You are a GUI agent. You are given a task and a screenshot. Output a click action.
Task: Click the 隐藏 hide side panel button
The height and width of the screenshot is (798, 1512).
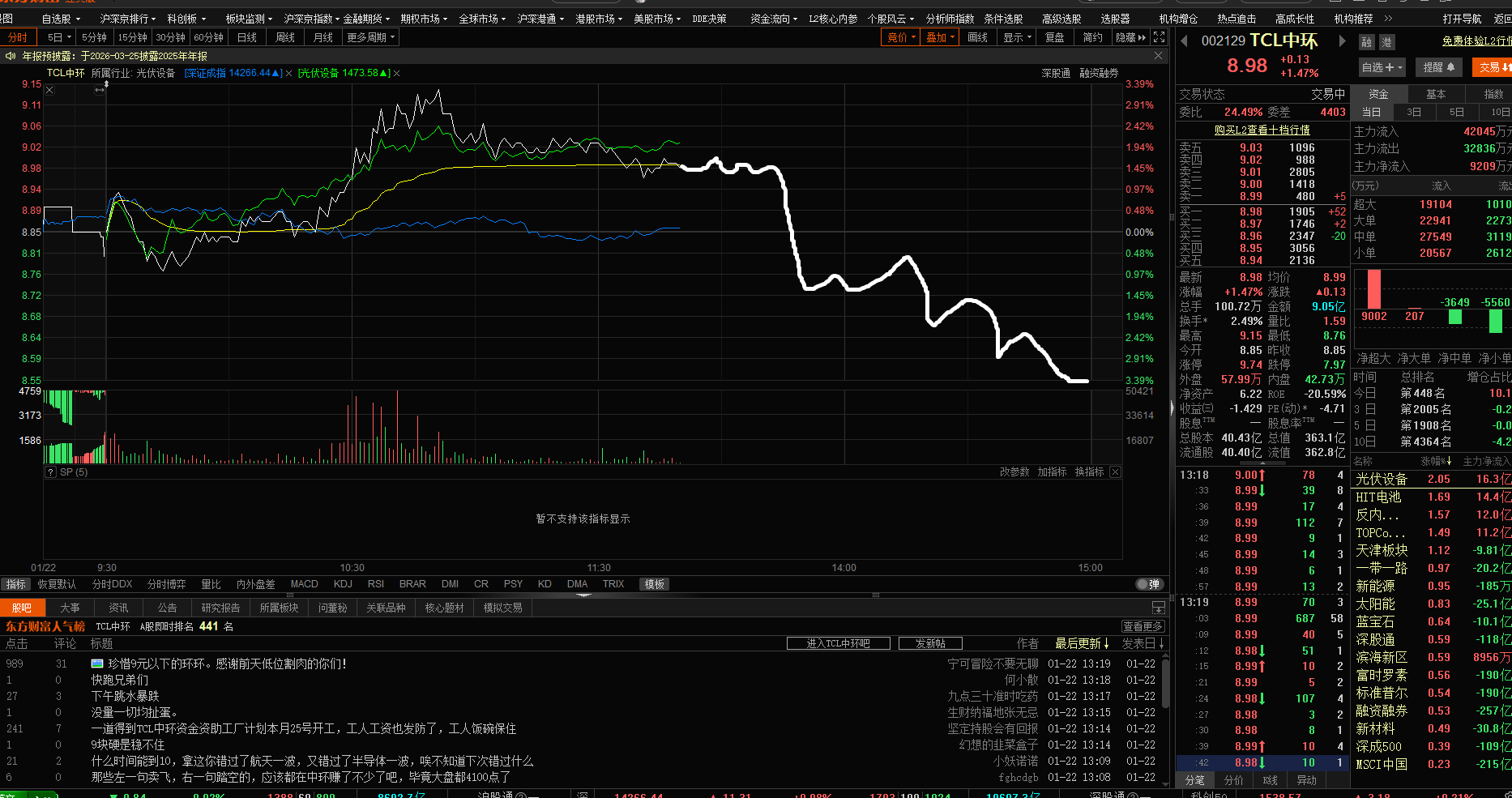point(1131,37)
